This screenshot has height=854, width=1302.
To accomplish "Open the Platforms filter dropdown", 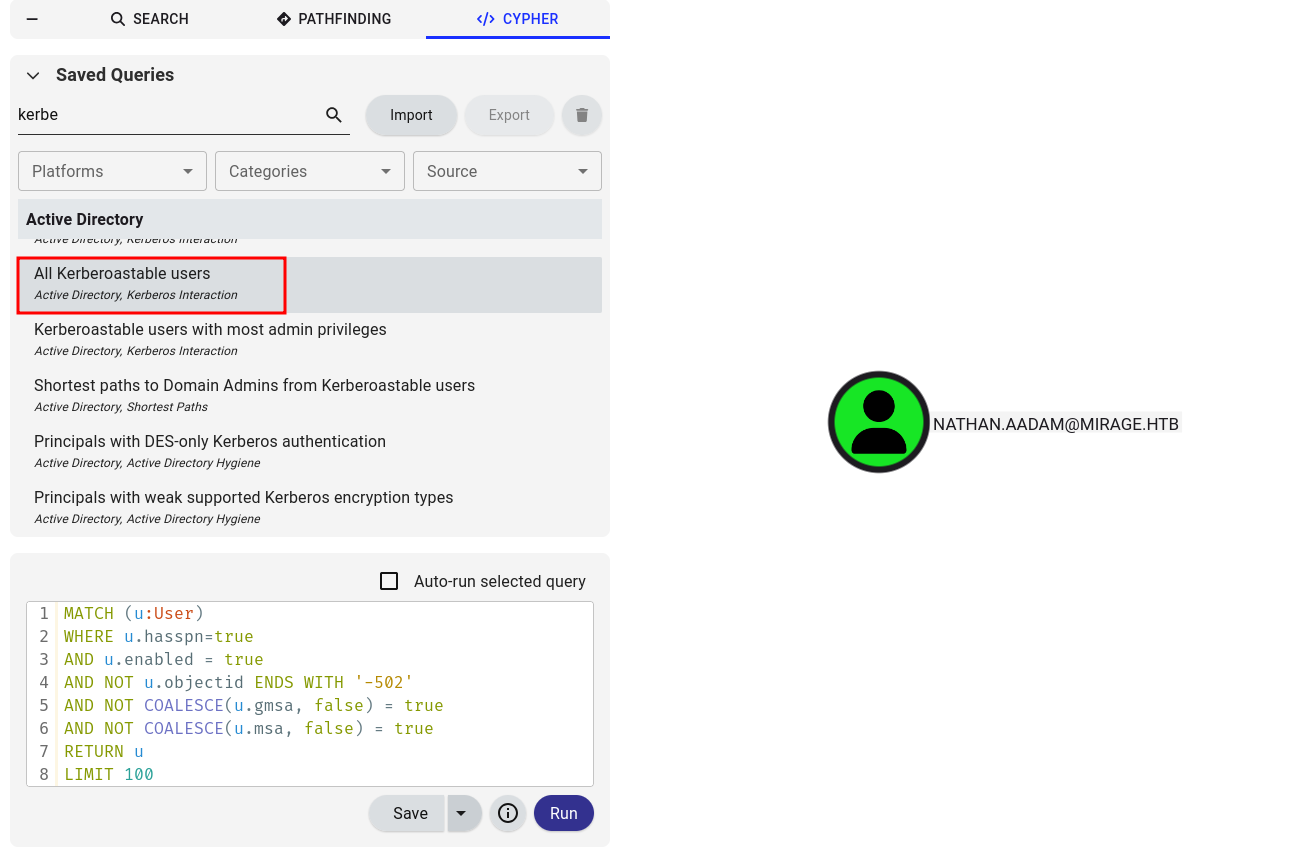I will pyautogui.click(x=112, y=171).
